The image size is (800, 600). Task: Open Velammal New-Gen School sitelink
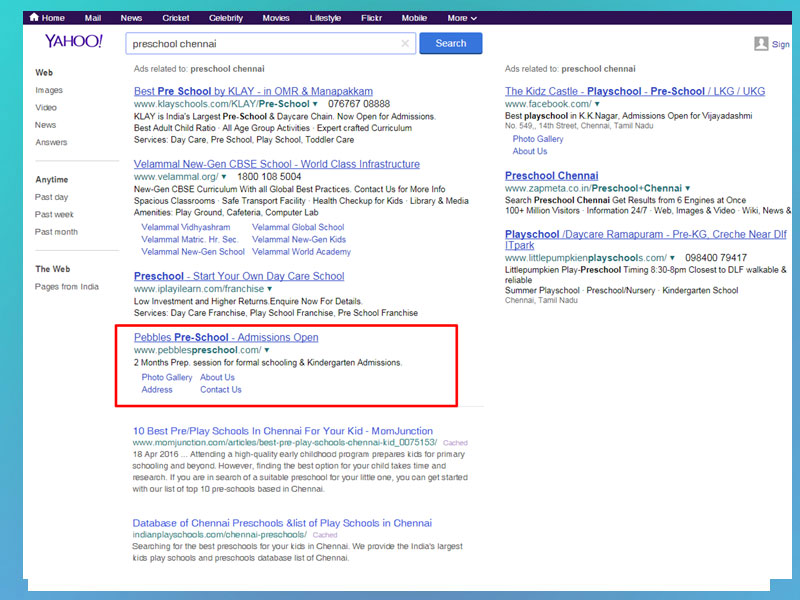[193, 252]
